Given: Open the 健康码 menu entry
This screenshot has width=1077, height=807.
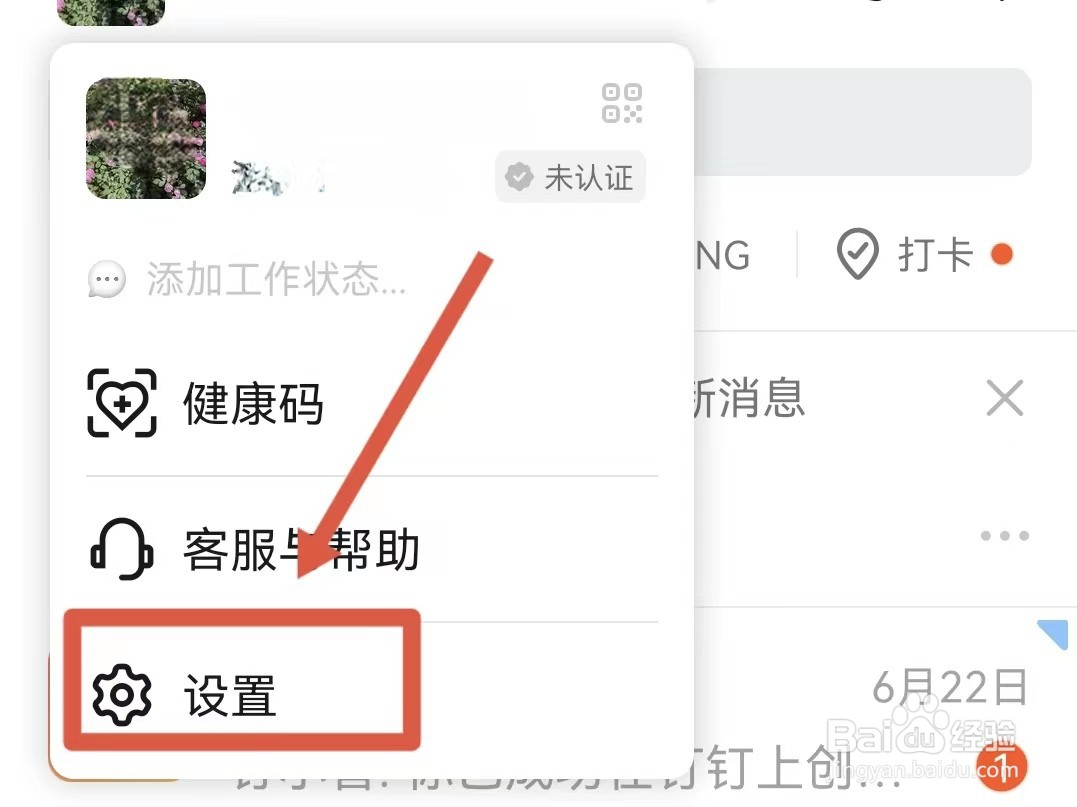Looking at the screenshot, I should (x=372, y=404).
